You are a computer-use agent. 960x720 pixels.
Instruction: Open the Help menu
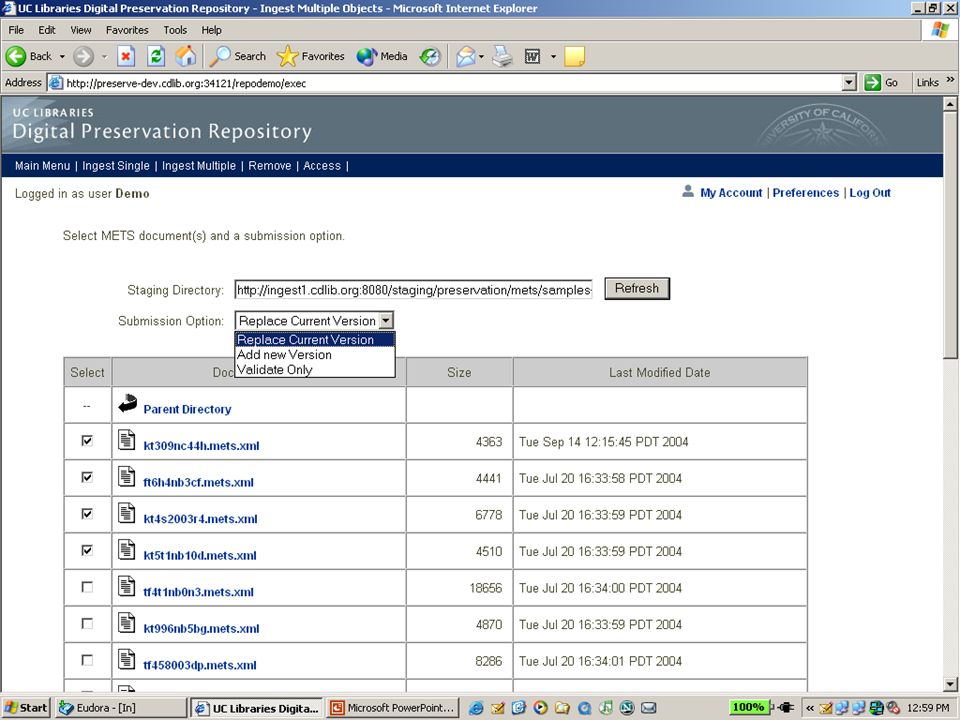tap(212, 30)
